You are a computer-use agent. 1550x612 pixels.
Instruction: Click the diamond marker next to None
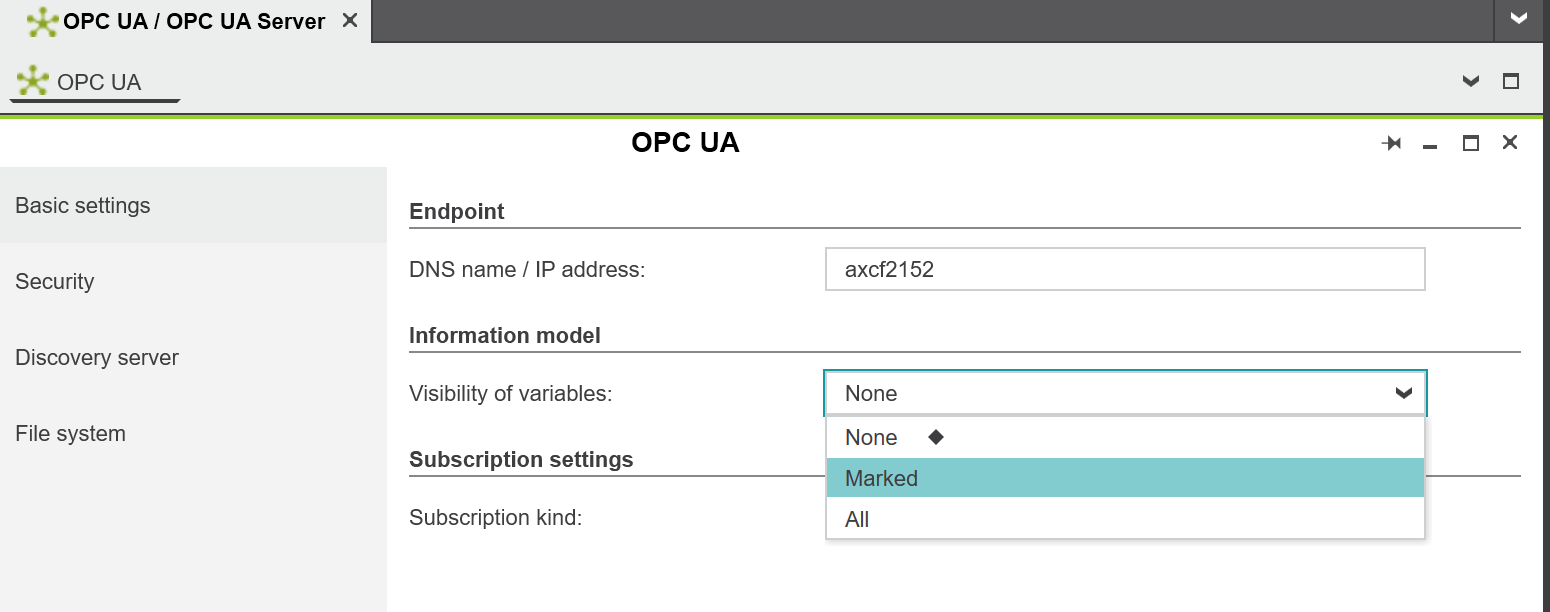coord(936,437)
